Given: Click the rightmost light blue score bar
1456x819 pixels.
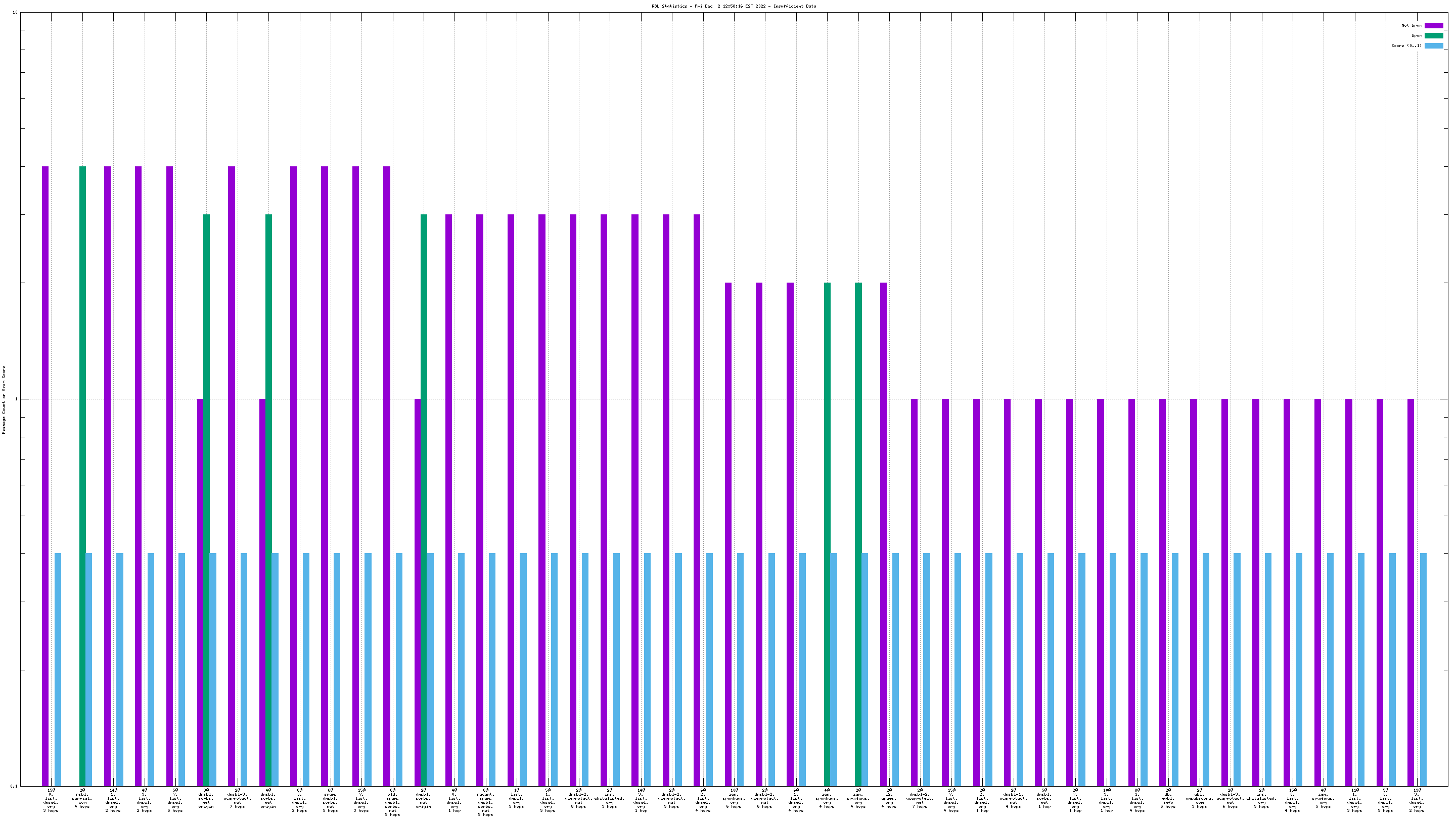Looking at the screenshot, I should (1423, 669).
